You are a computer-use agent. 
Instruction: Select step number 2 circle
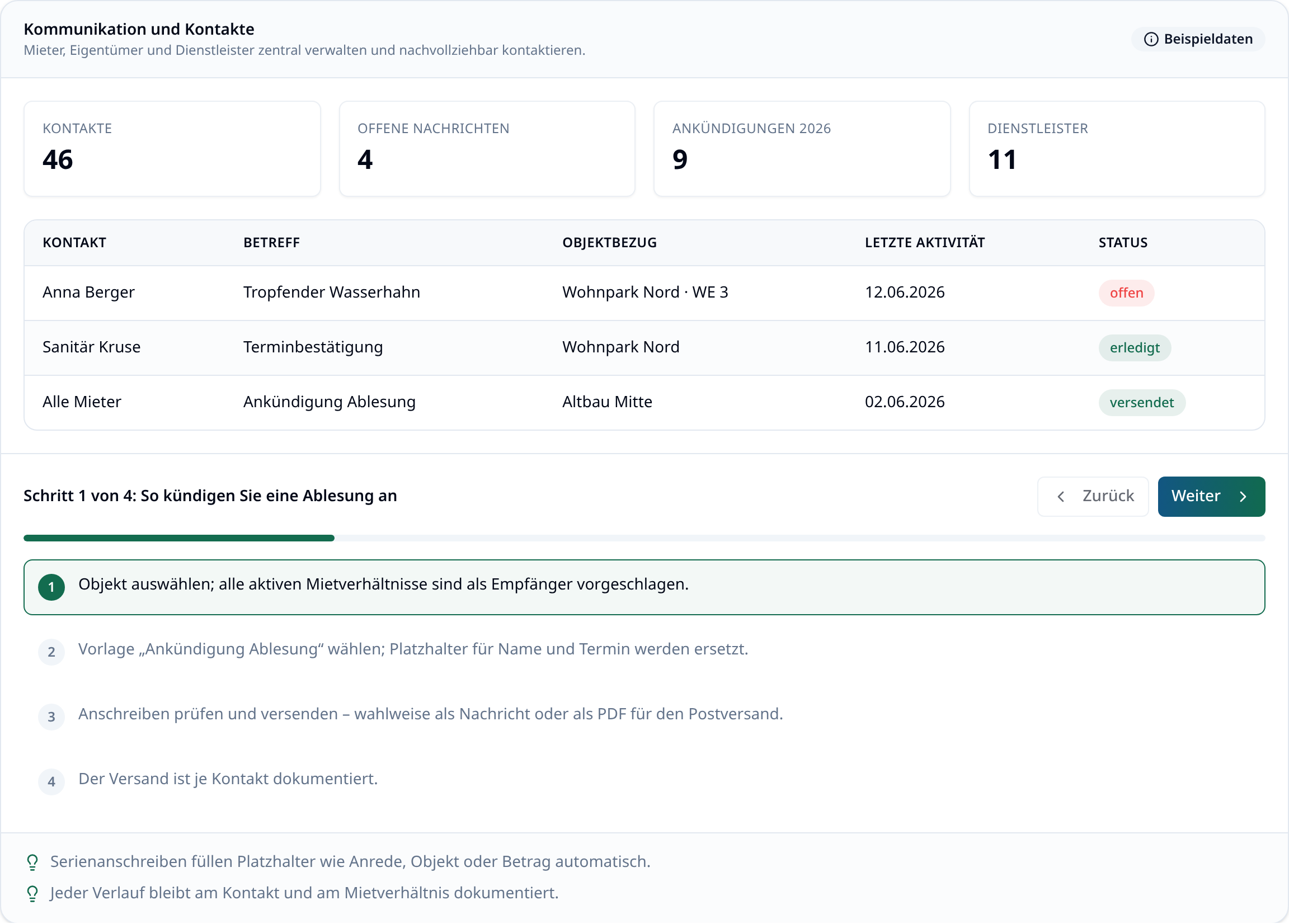tap(51, 652)
